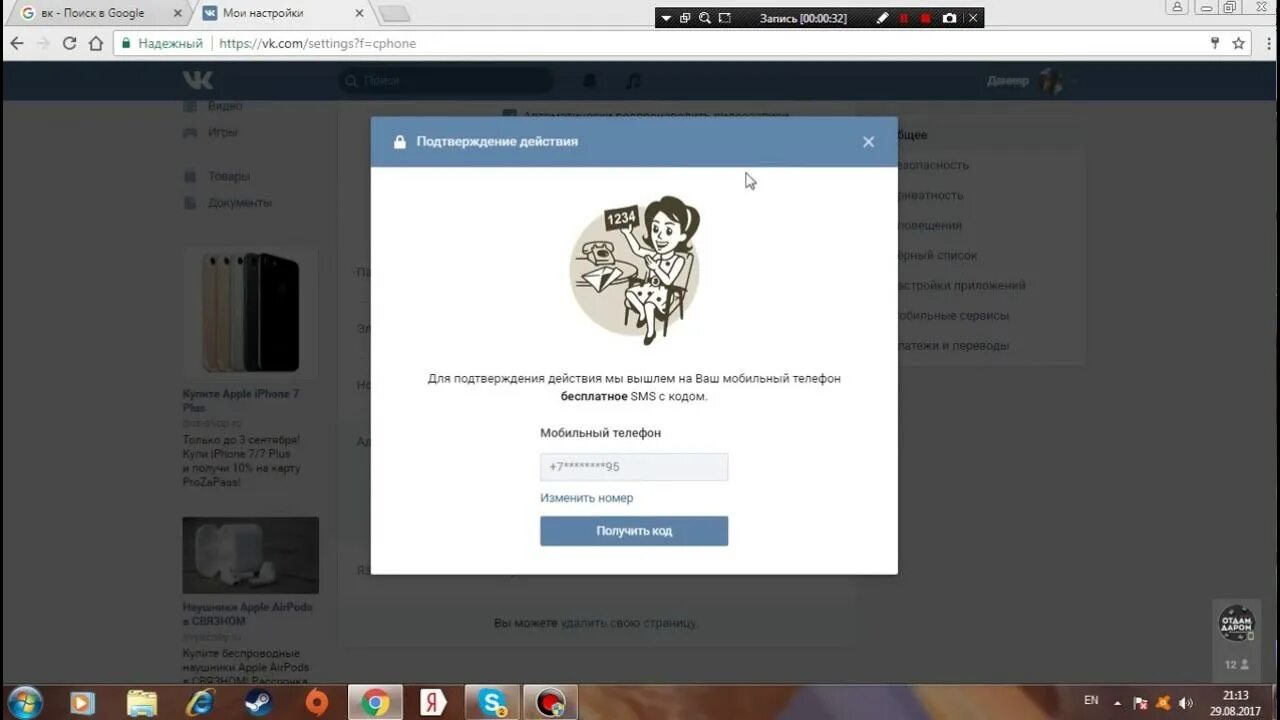Open Windows Explorer from taskbar
The height and width of the screenshot is (720, 1280).
142,703
